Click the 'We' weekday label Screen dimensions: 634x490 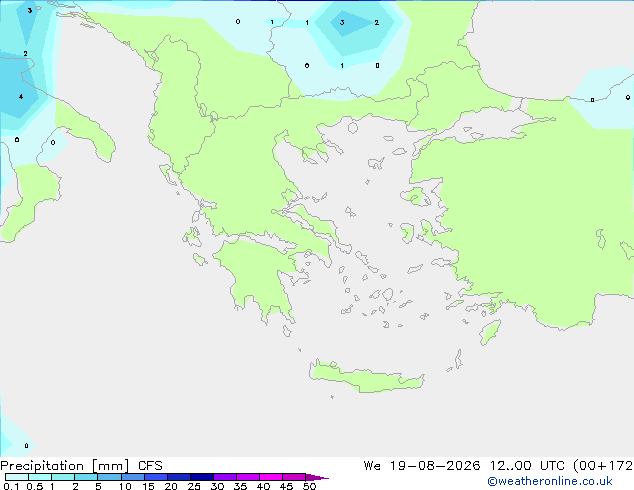[372, 466]
